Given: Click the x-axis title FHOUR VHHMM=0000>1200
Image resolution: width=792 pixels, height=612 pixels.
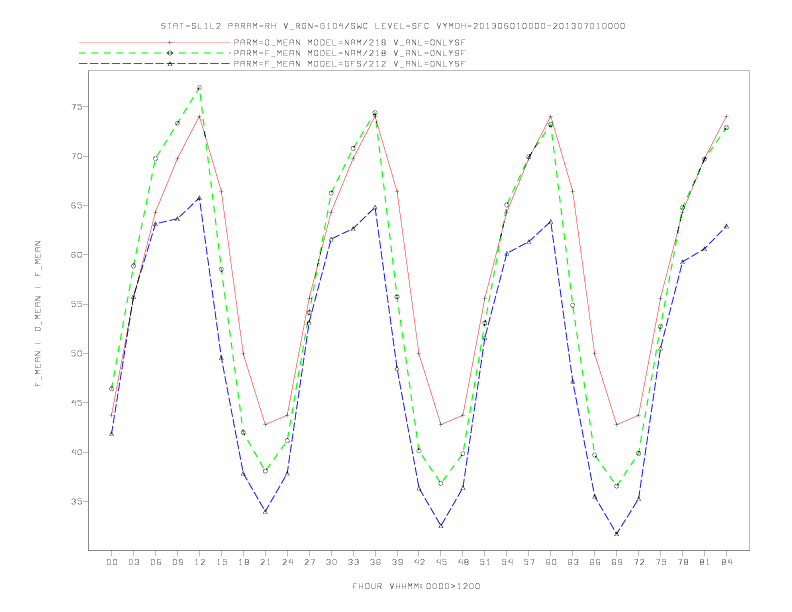Looking at the screenshot, I should click(416, 586).
